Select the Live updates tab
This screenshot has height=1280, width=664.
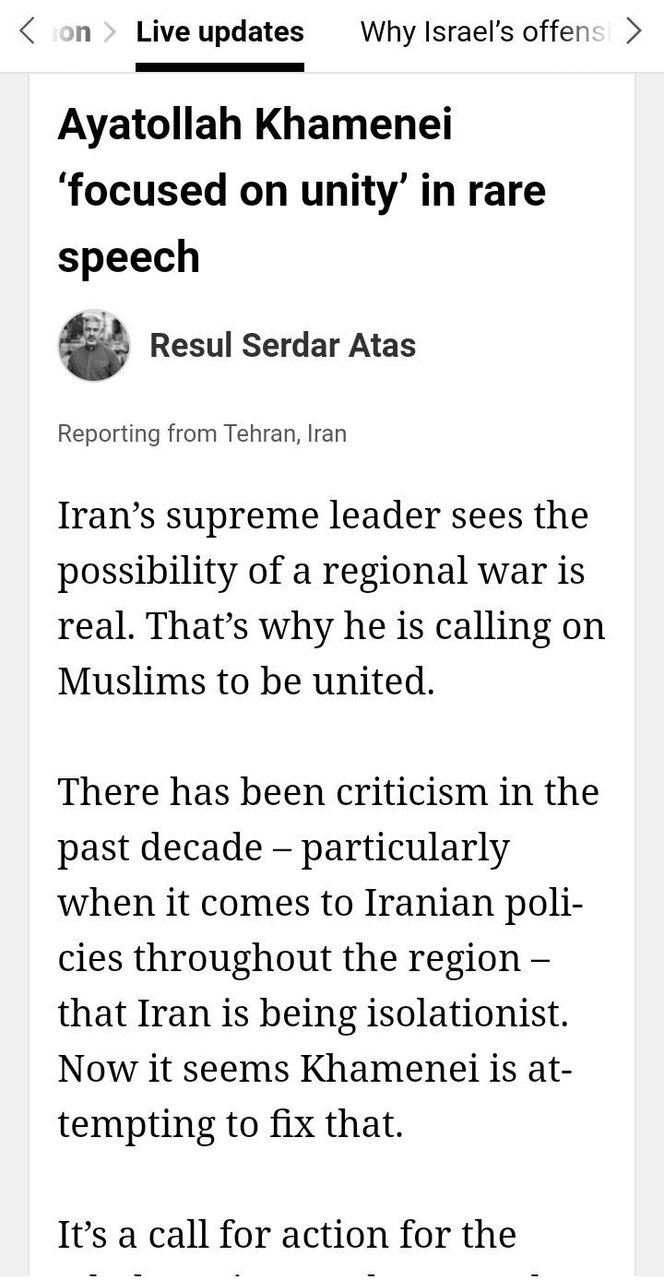tap(220, 32)
